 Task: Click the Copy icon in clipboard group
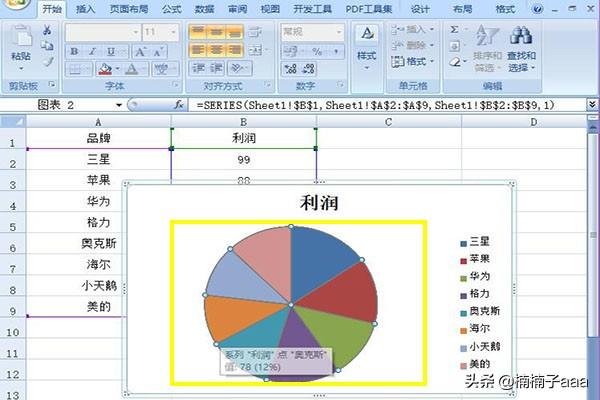click(x=47, y=46)
